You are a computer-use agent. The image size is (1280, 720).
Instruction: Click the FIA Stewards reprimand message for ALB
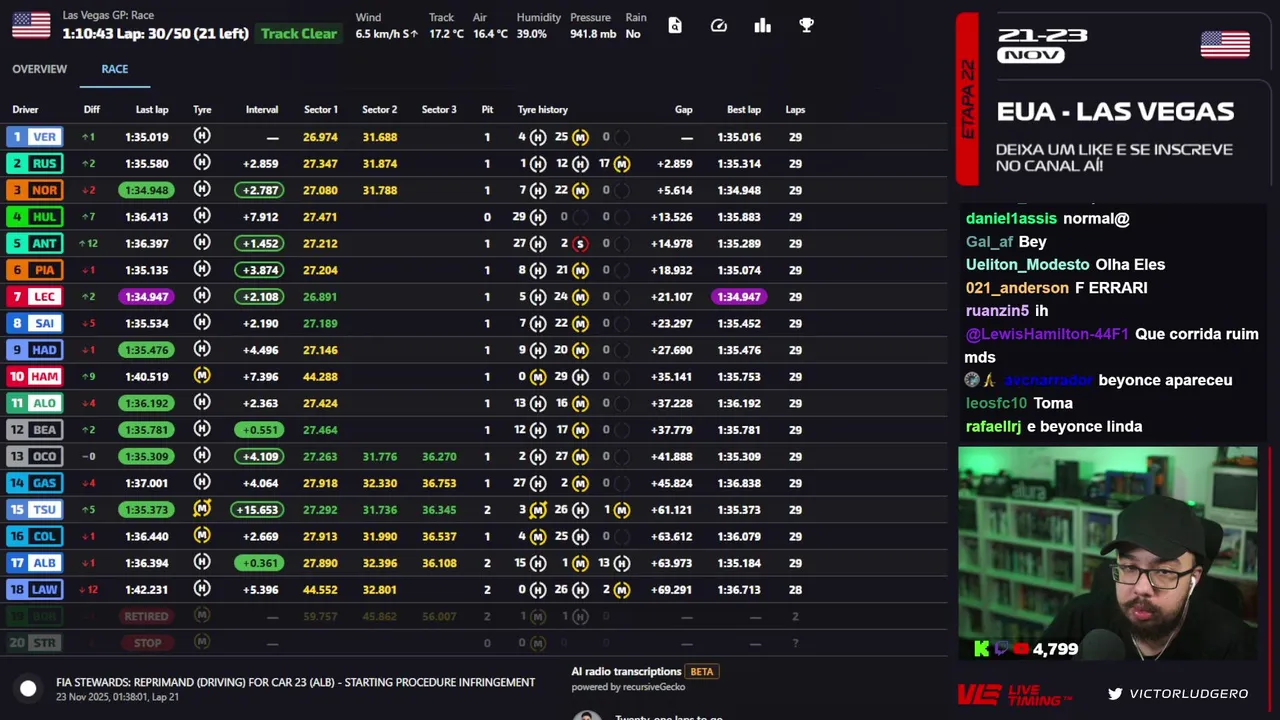(x=295, y=682)
